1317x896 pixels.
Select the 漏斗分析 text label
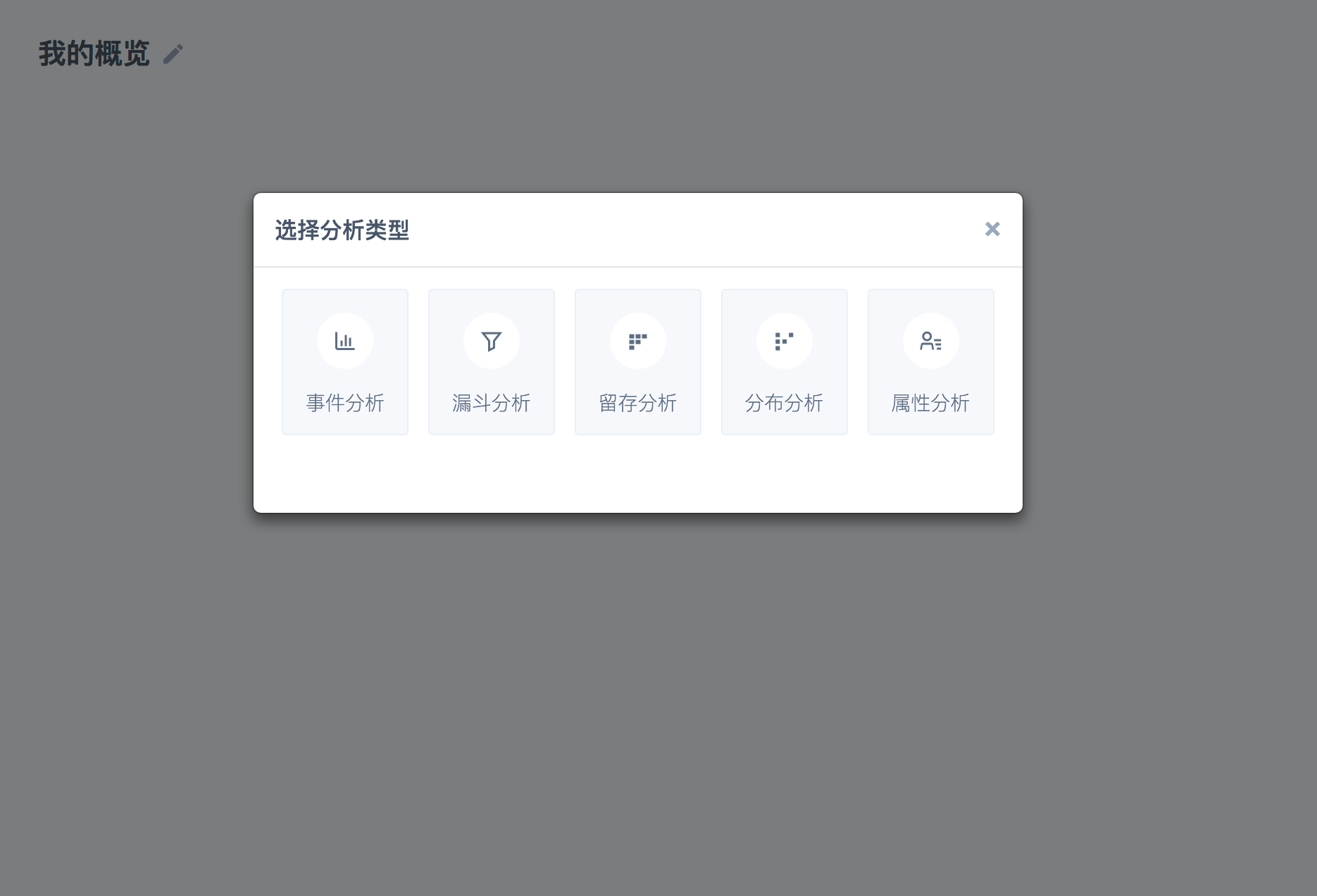click(492, 403)
